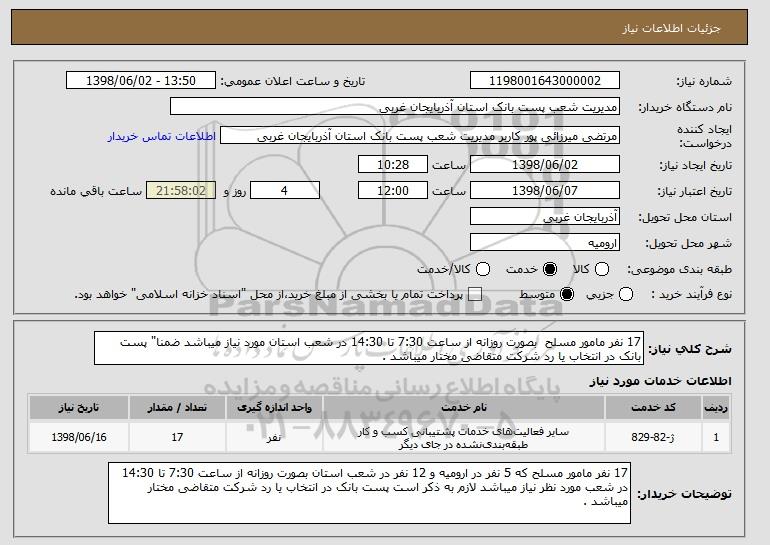Click the validity time field 12:00
This screenshot has width=770, height=545.
(393, 190)
